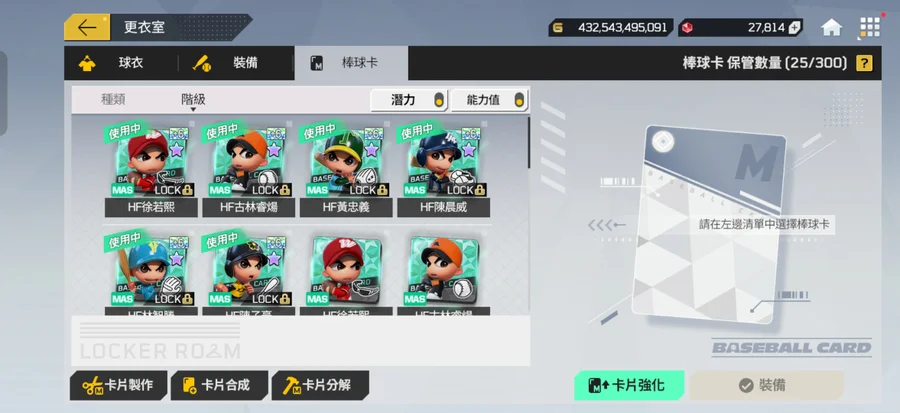Open the home screen via house icon
This screenshot has height=413, width=900.
pos(831,28)
